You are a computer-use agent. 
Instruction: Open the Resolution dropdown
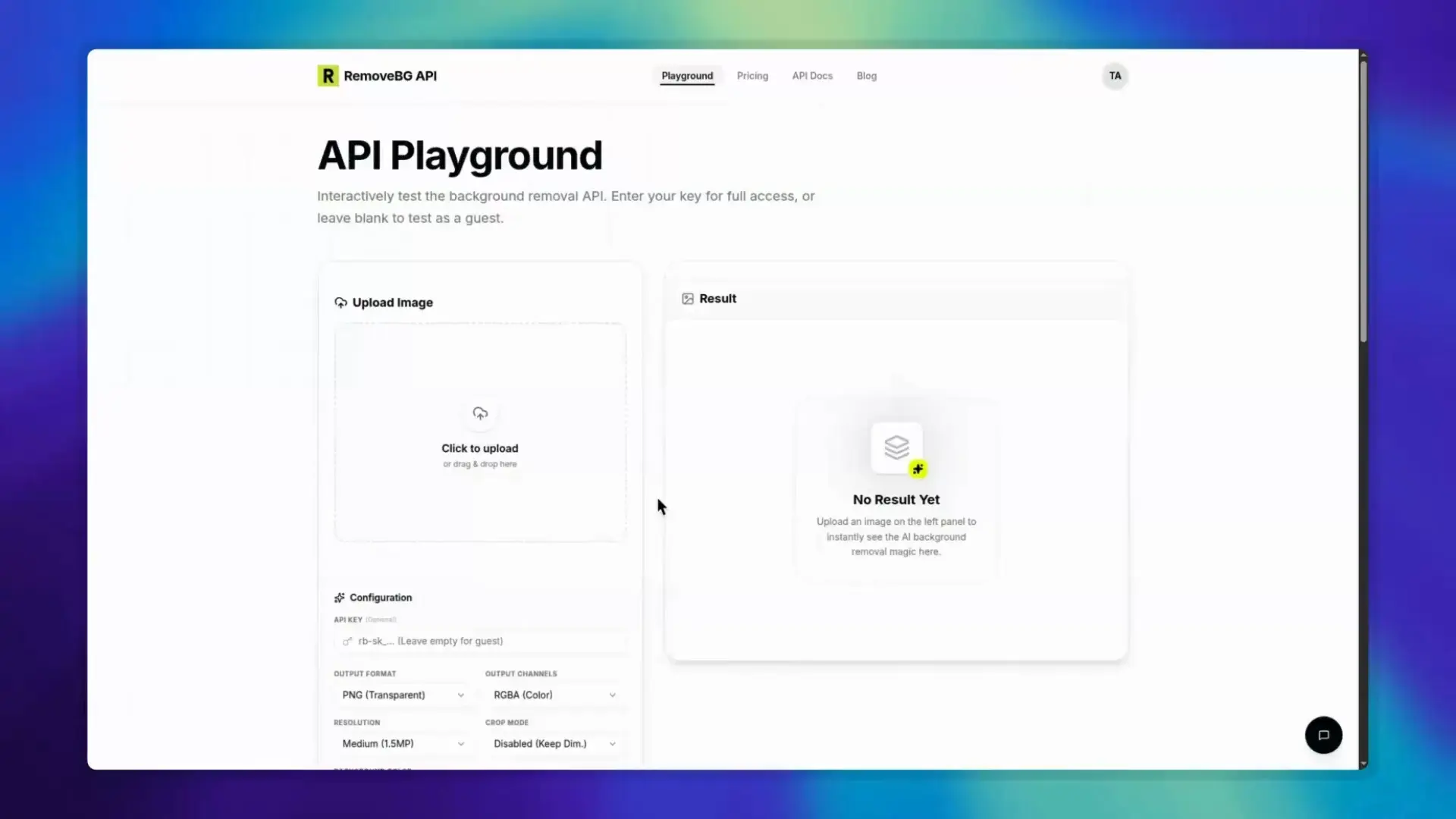(403, 743)
